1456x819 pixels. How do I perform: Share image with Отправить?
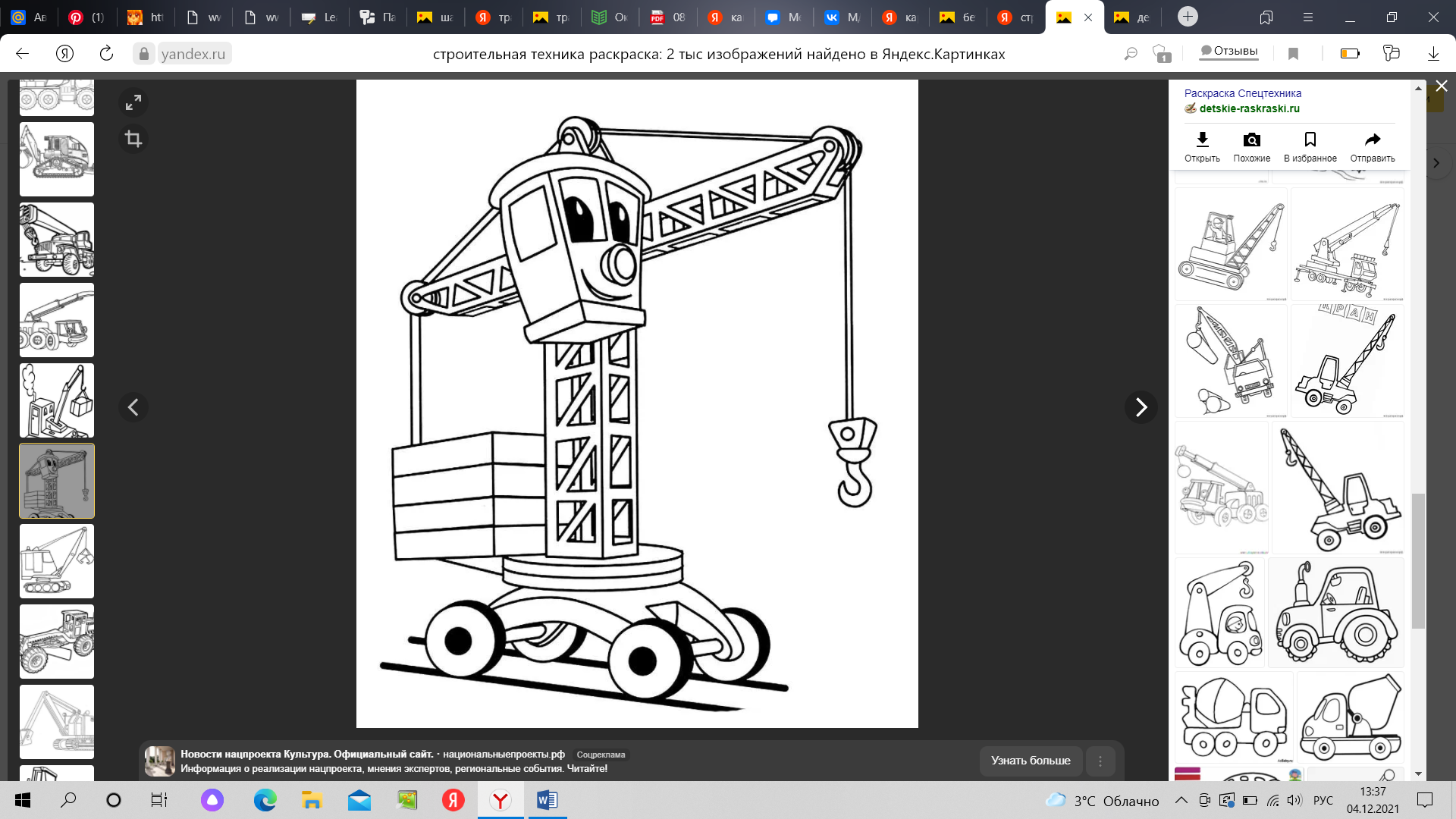tap(1373, 146)
